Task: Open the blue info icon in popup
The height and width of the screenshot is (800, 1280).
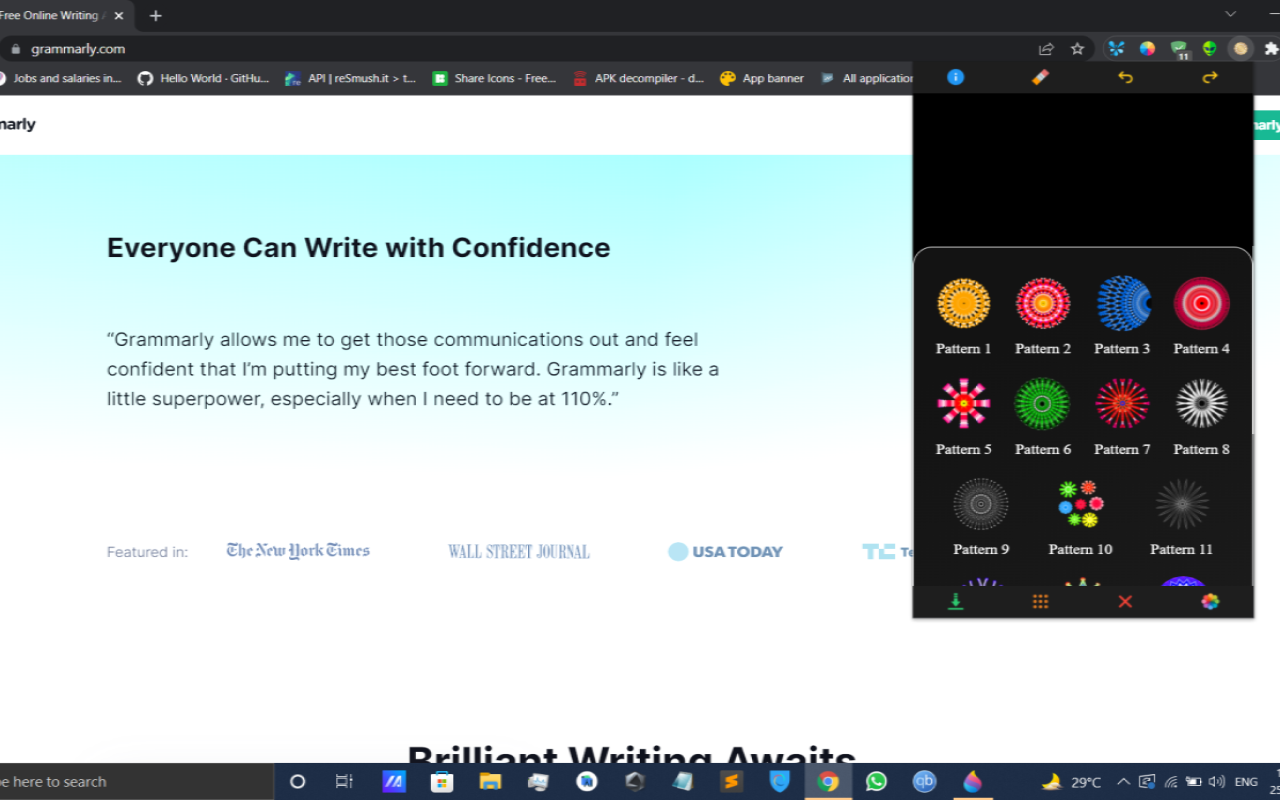Action: point(955,77)
